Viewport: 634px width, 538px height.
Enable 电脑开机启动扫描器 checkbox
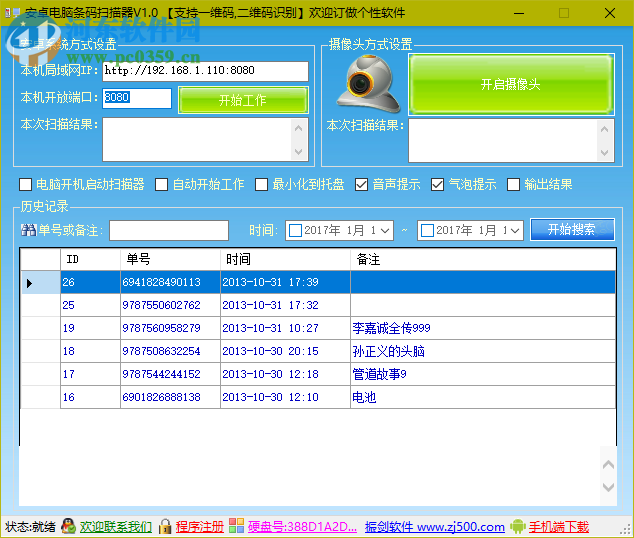(x=25, y=185)
